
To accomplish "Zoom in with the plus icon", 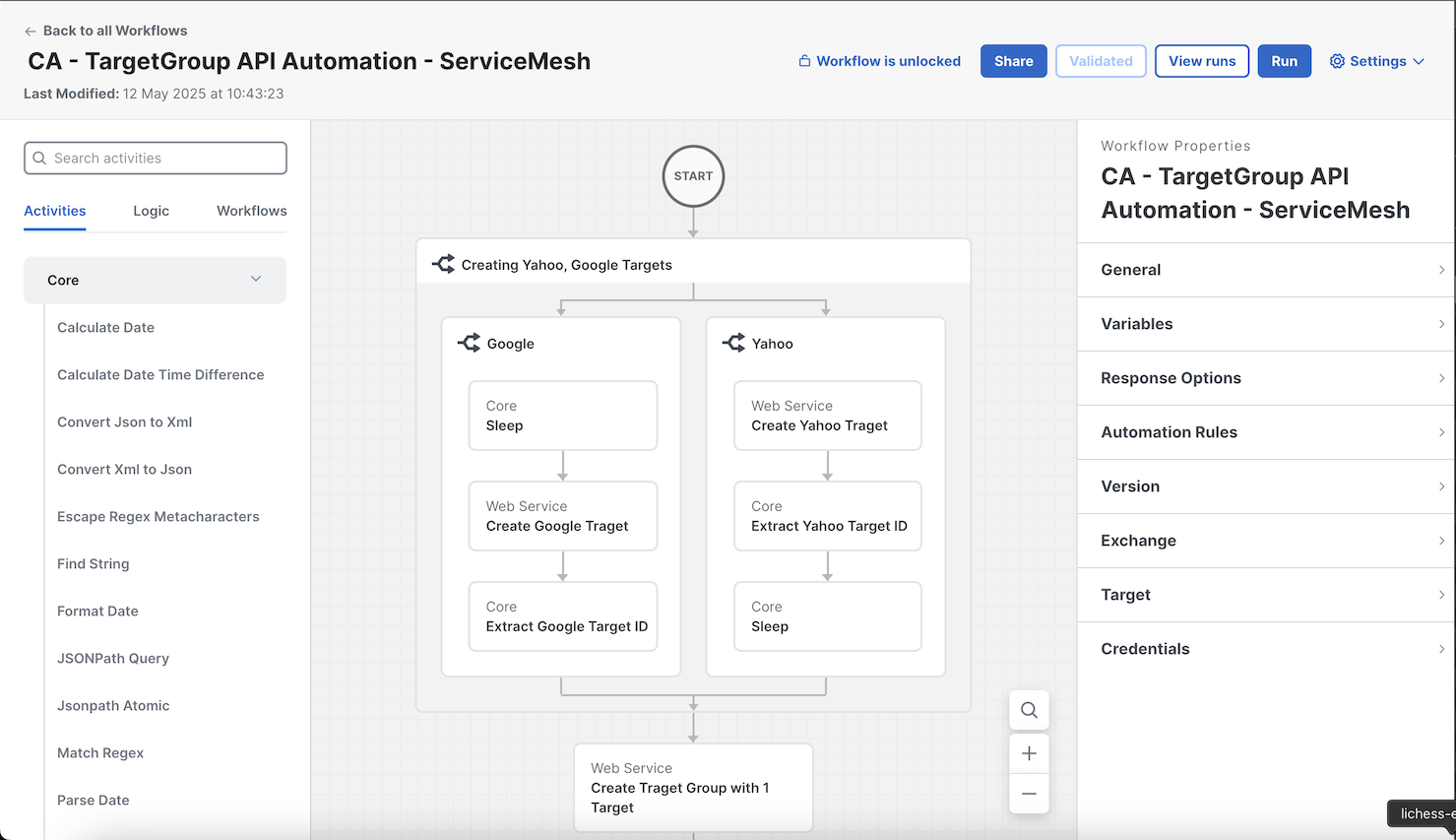I will pos(1029,753).
